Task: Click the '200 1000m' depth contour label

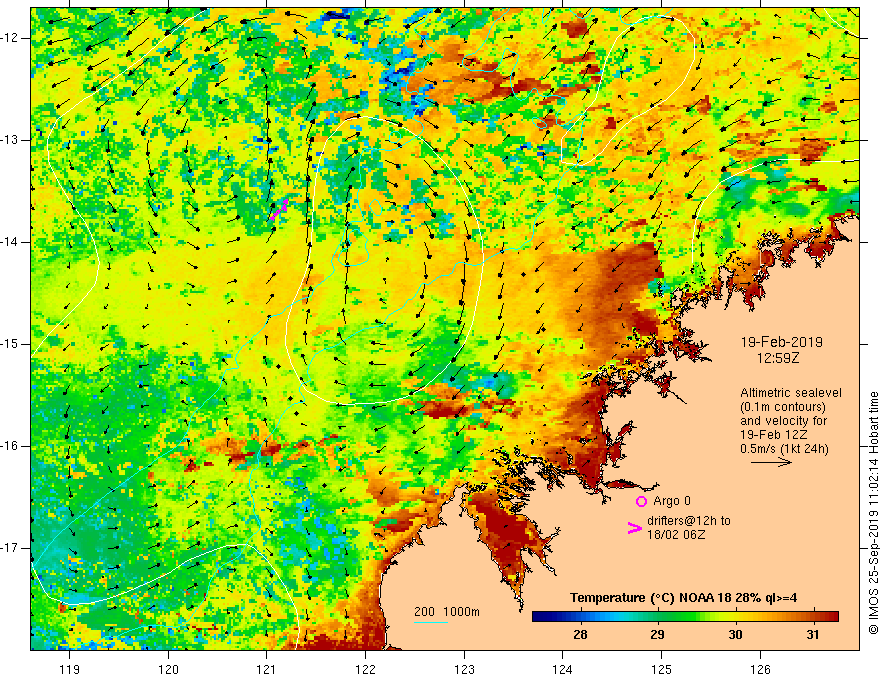Action: [447, 612]
